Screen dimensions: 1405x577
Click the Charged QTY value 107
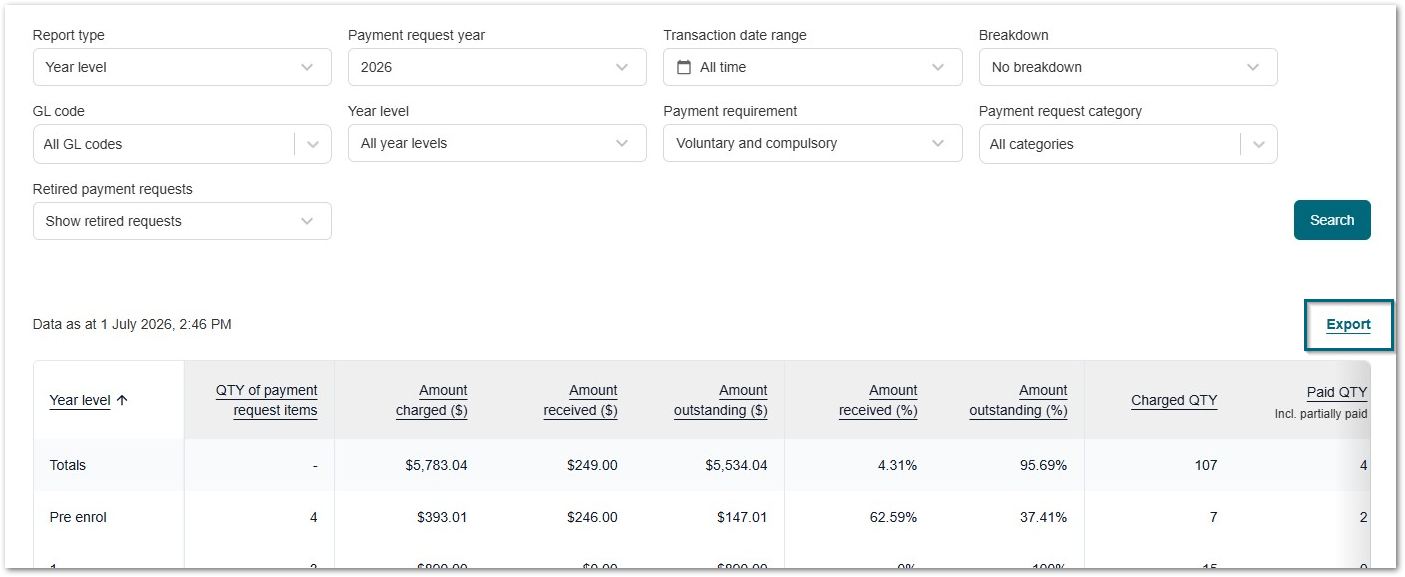[x=1206, y=465]
